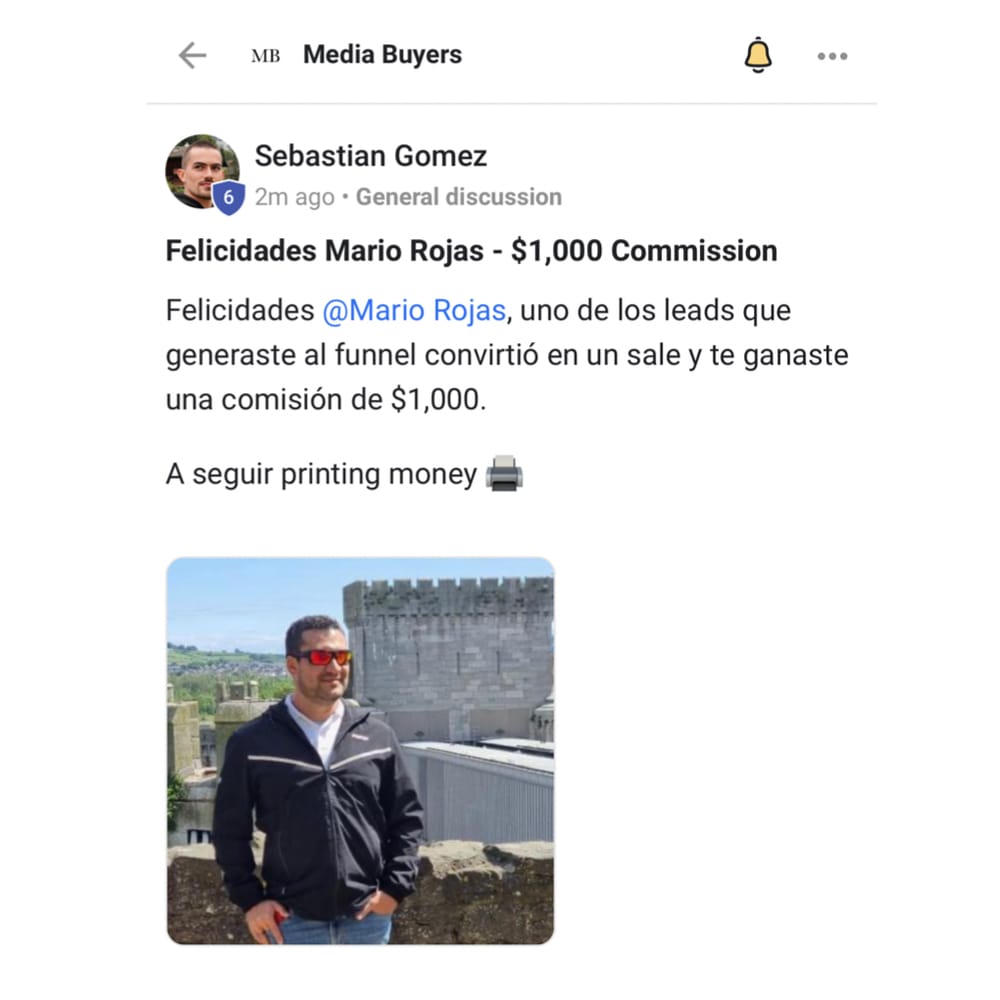
Task: Open the three-dot more options menu
Action: tap(832, 56)
